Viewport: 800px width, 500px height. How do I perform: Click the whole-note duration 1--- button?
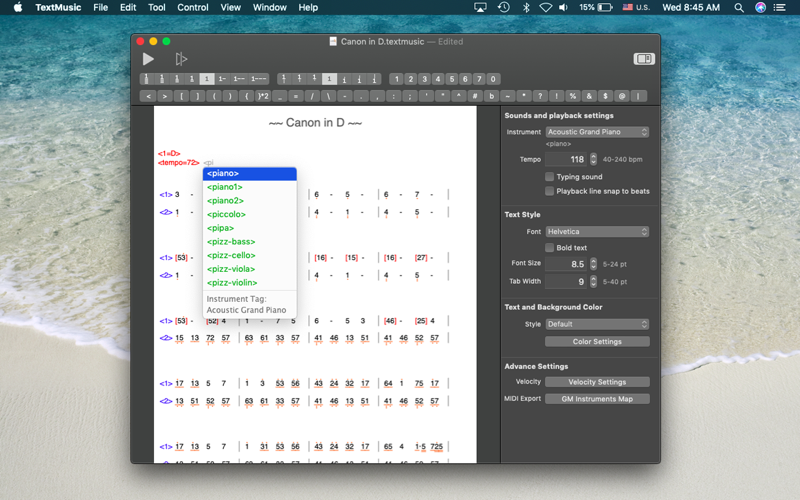259,79
